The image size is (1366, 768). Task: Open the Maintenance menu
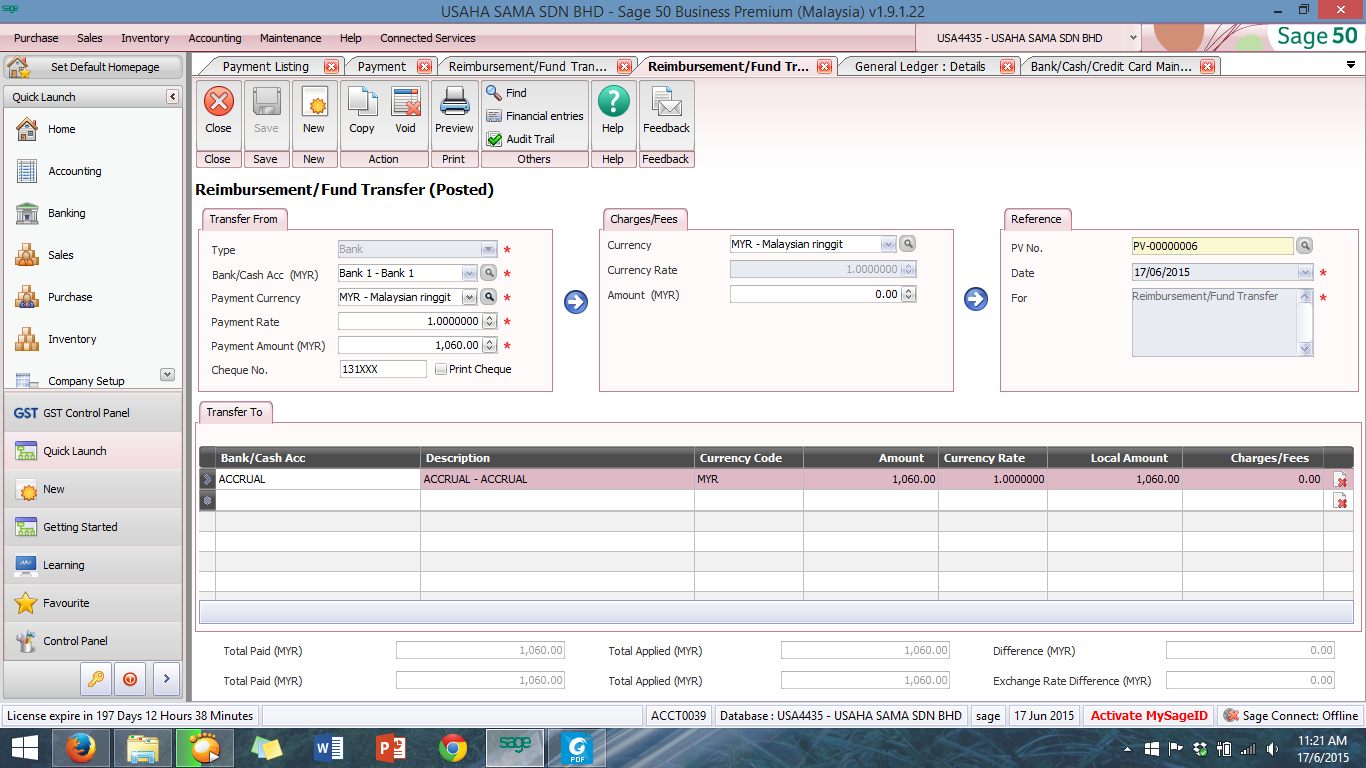(x=291, y=38)
